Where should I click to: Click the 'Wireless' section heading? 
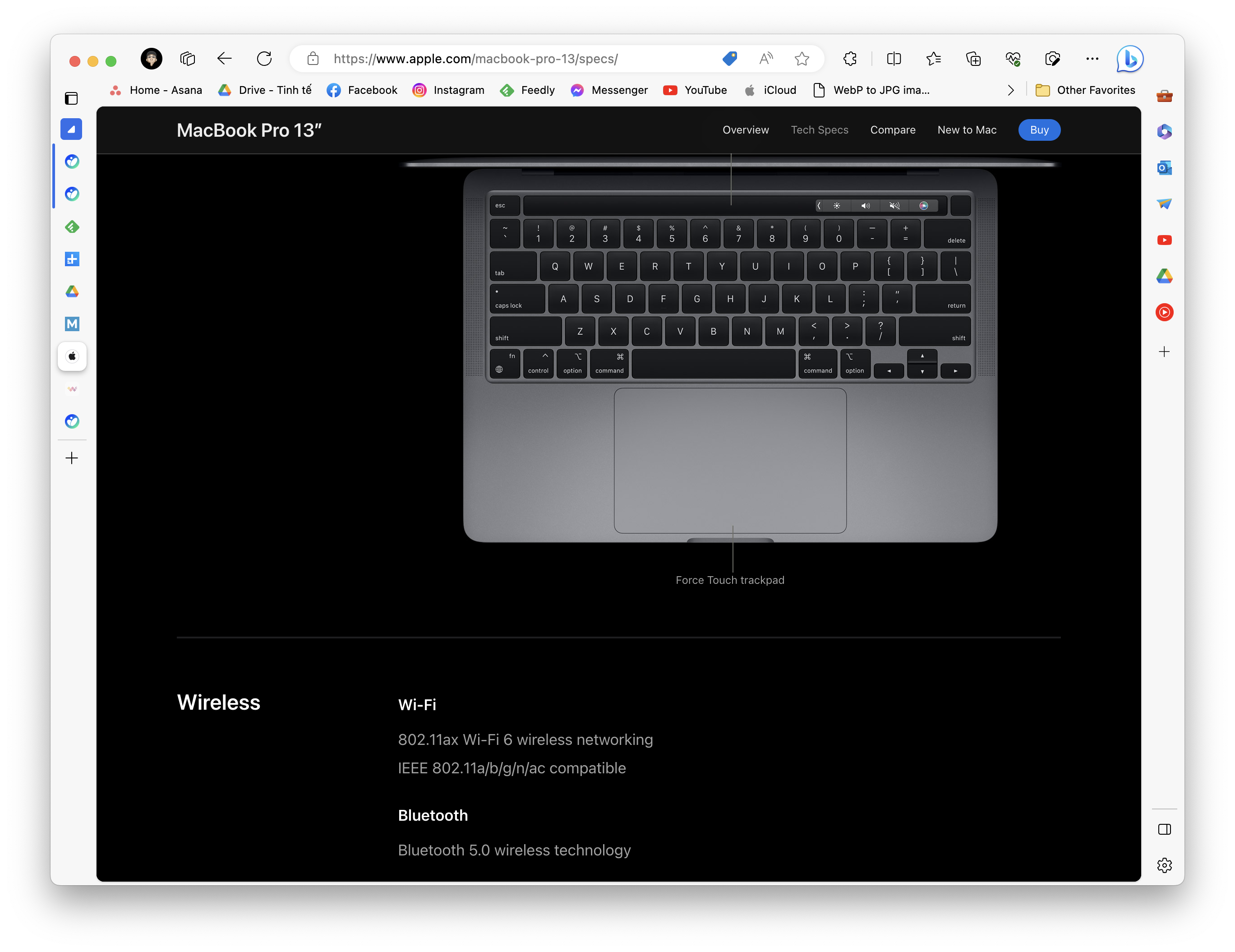click(x=218, y=702)
